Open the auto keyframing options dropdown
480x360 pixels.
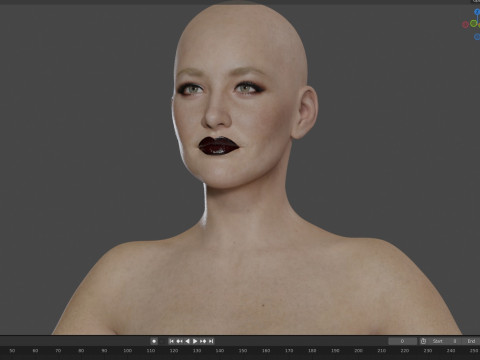[x=162, y=341]
